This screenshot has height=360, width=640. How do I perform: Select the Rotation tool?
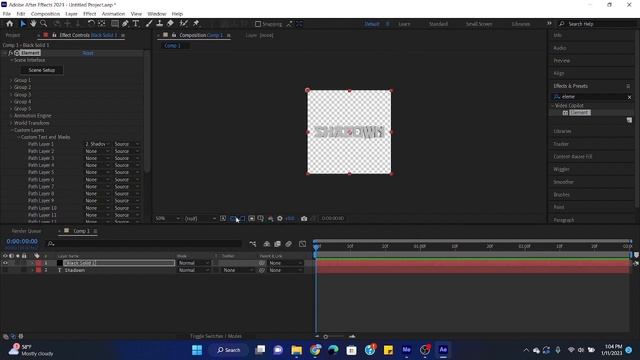[x=91, y=24]
